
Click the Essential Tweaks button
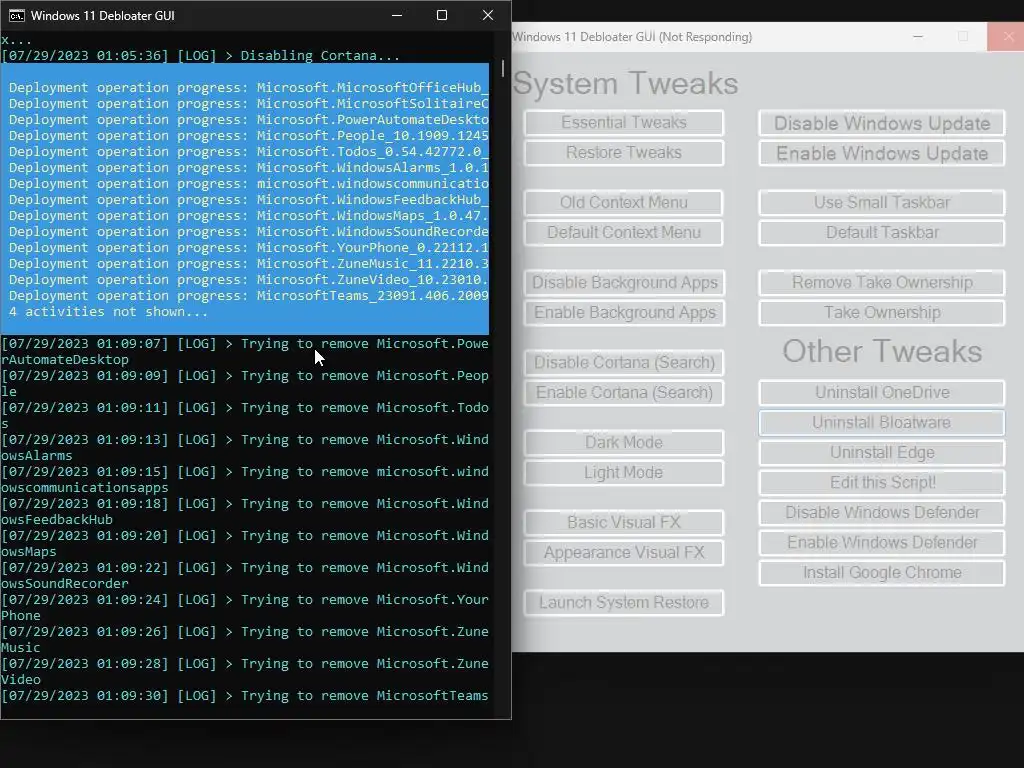click(x=624, y=123)
